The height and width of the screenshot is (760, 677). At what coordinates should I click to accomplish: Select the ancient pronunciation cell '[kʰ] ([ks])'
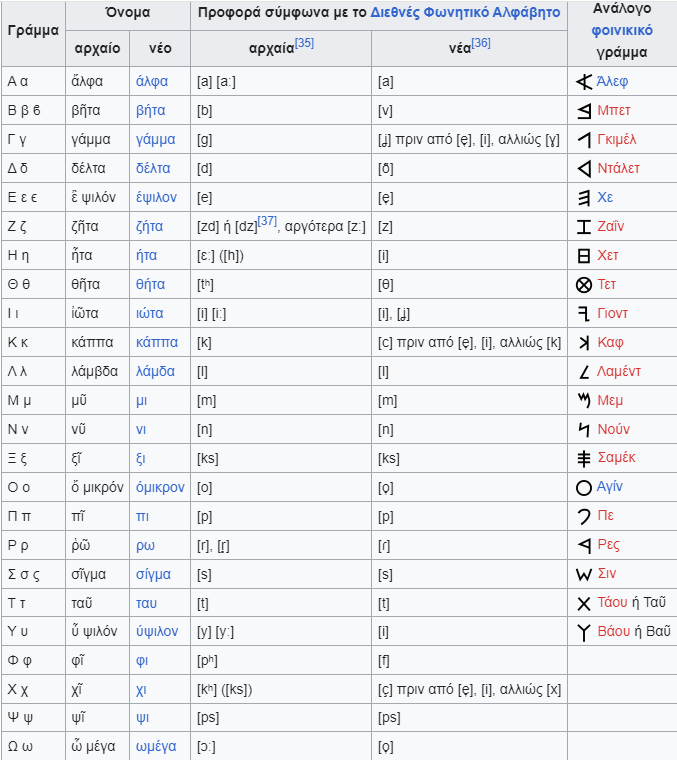click(x=224, y=689)
